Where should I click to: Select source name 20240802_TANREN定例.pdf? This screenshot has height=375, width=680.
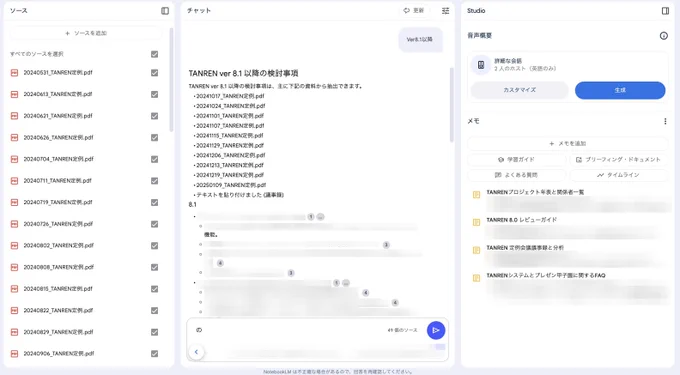coord(59,245)
